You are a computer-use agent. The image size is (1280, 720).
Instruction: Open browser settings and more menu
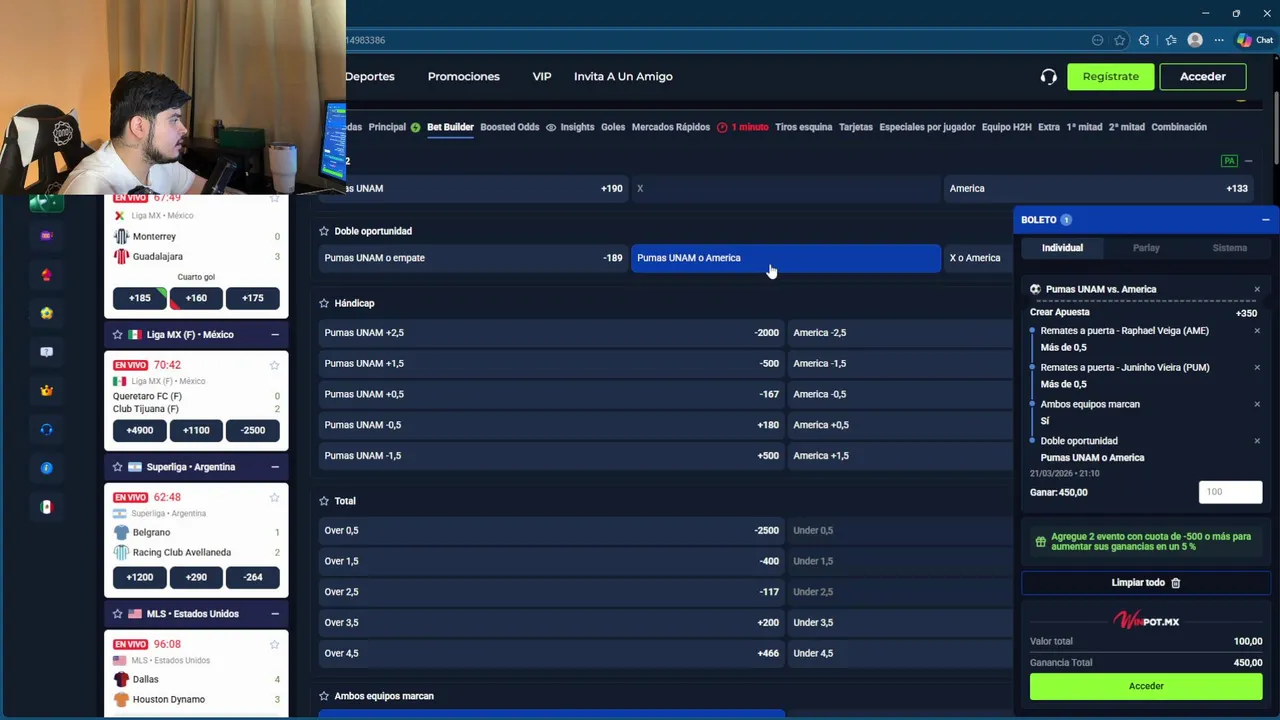pyautogui.click(x=1219, y=40)
